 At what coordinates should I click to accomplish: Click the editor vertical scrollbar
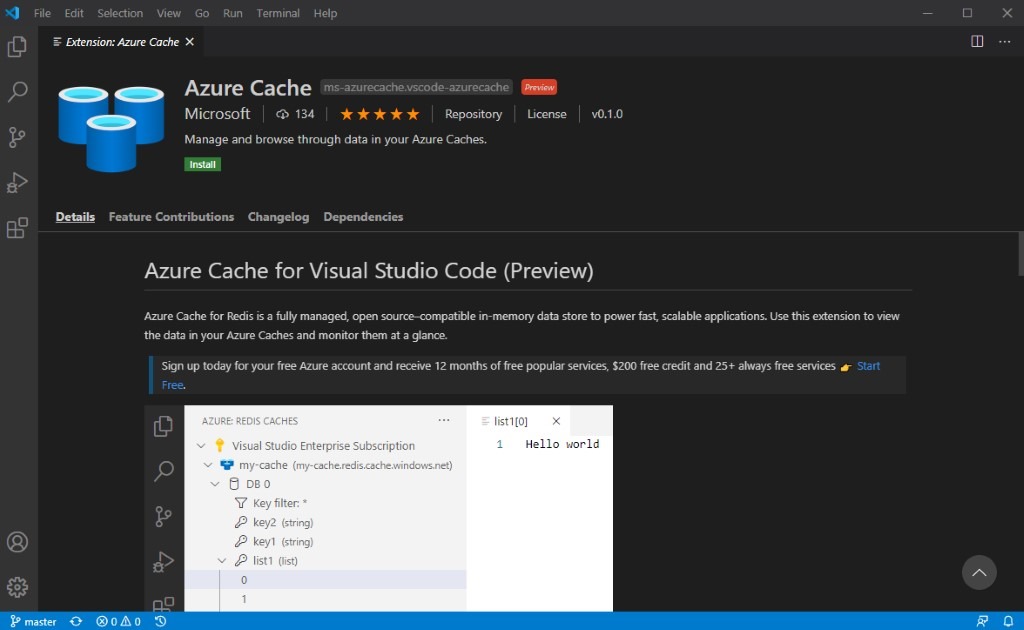click(1021, 254)
